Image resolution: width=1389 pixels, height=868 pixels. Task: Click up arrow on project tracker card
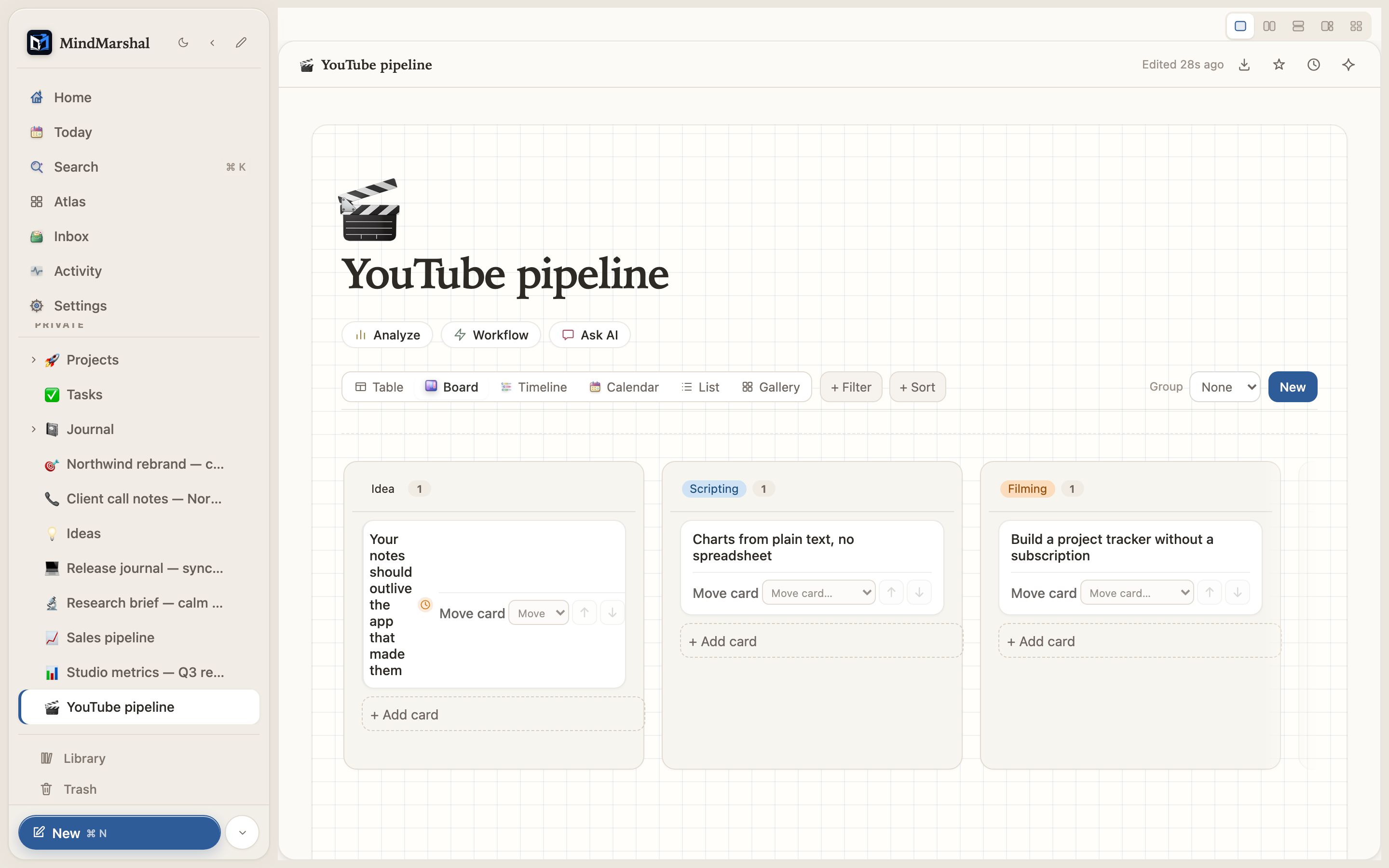pyautogui.click(x=1210, y=593)
